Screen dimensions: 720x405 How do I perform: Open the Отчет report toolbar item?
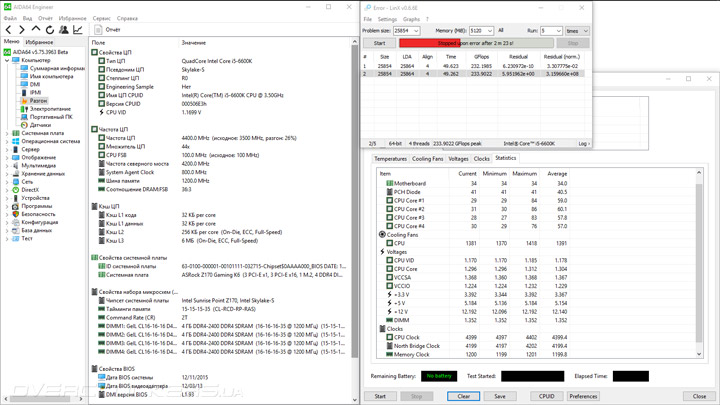tap(108, 30)
